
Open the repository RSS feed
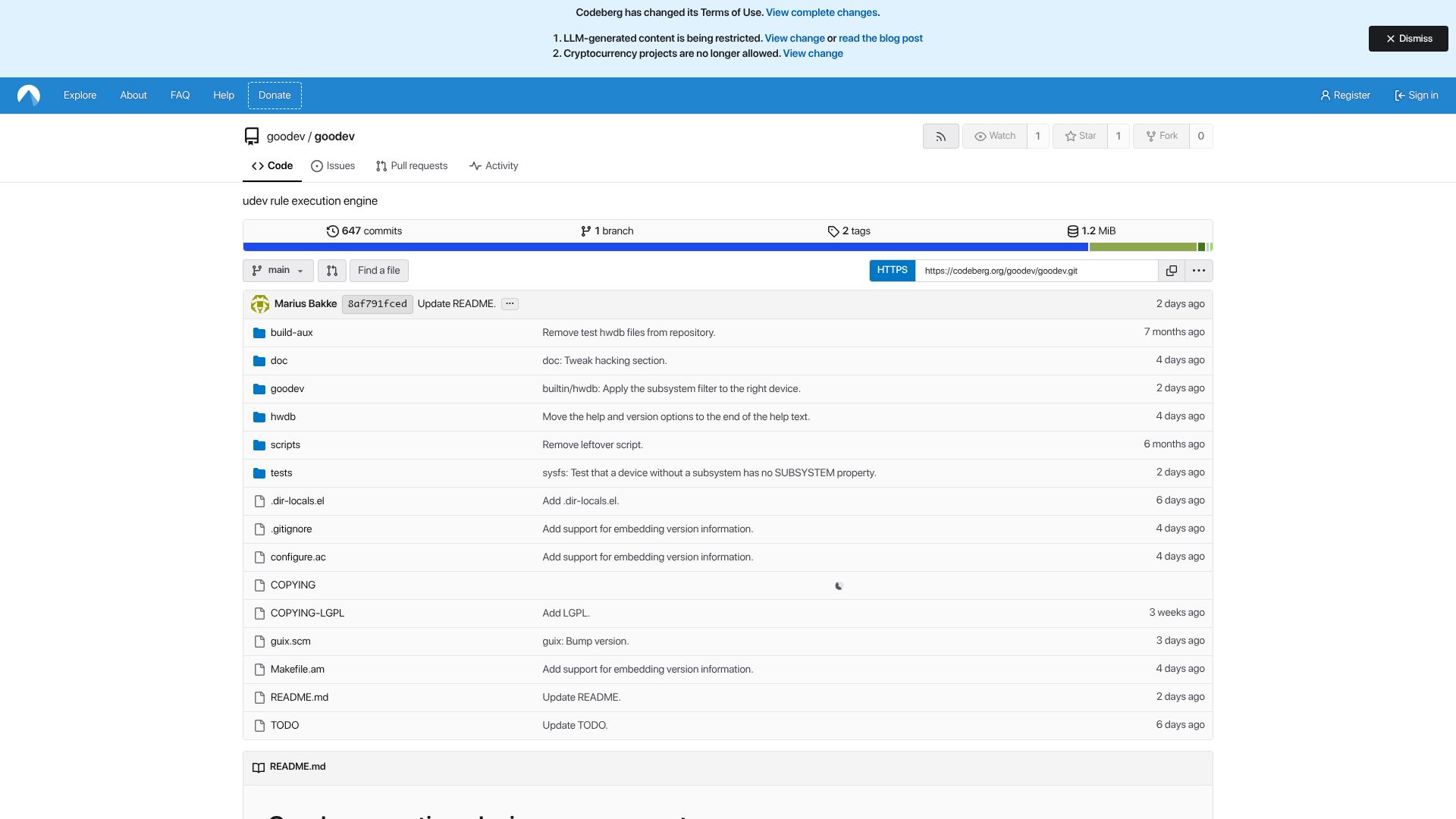point(940,136)
